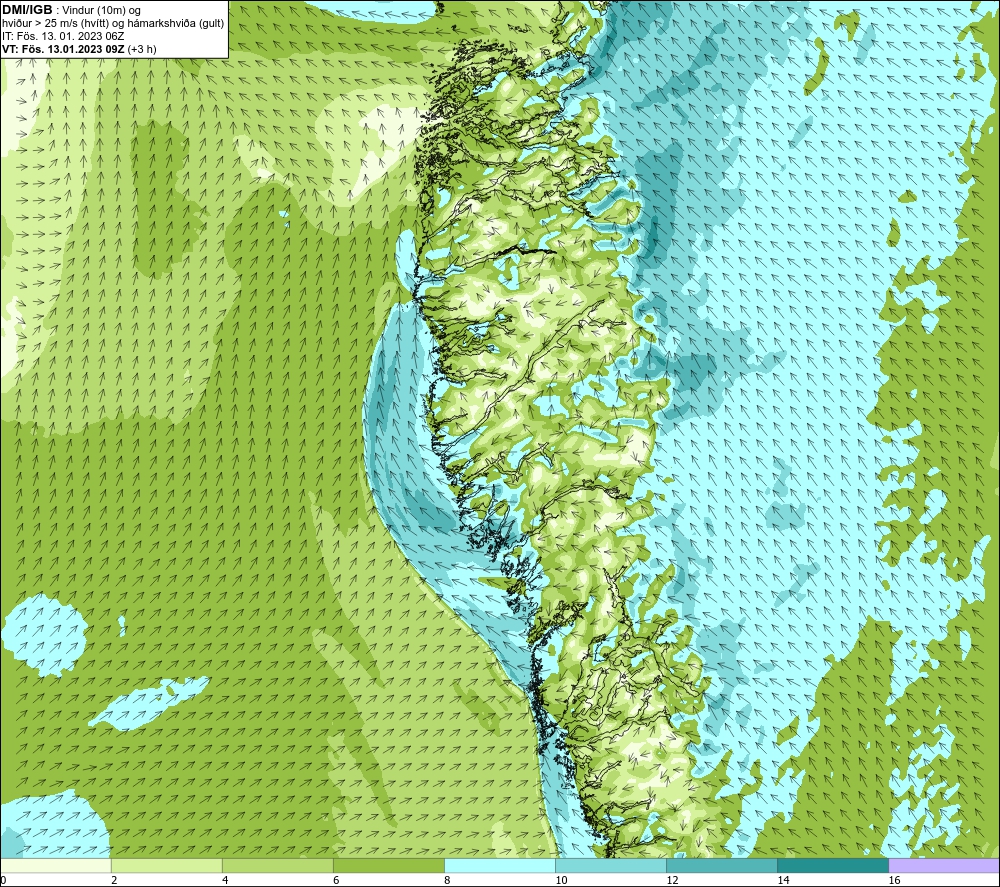
Task: Click scale label "2" below the color bar
Action: (114, 880)
